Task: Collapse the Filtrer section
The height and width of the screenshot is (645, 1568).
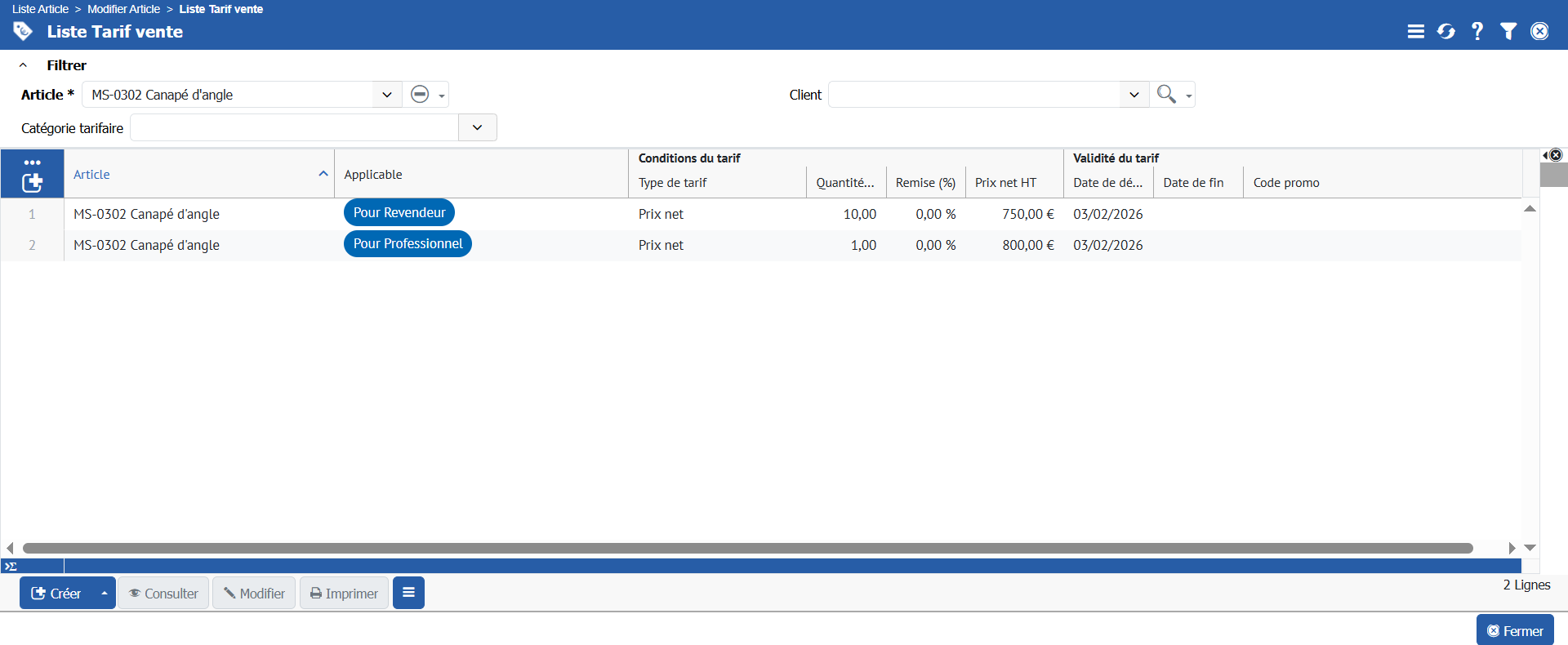Action: [24, 65]
